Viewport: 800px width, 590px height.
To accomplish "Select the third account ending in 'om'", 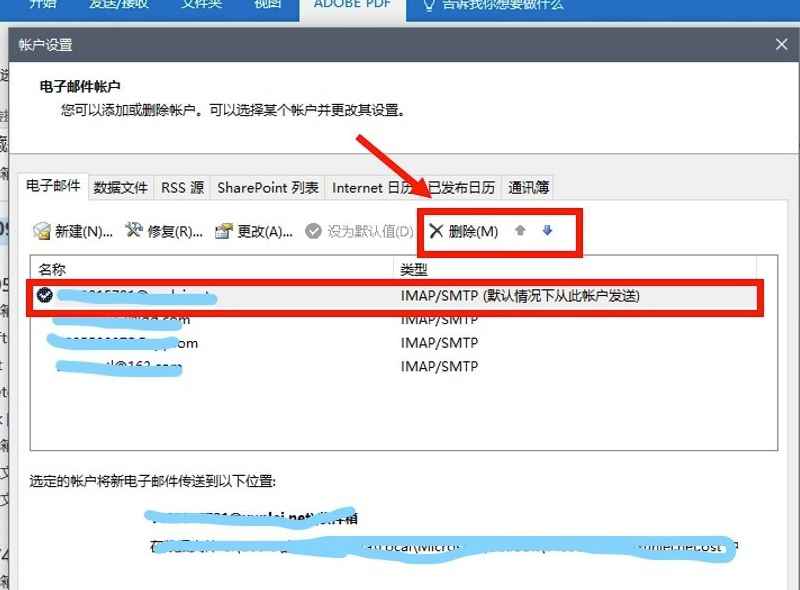I will click(395, 343).
